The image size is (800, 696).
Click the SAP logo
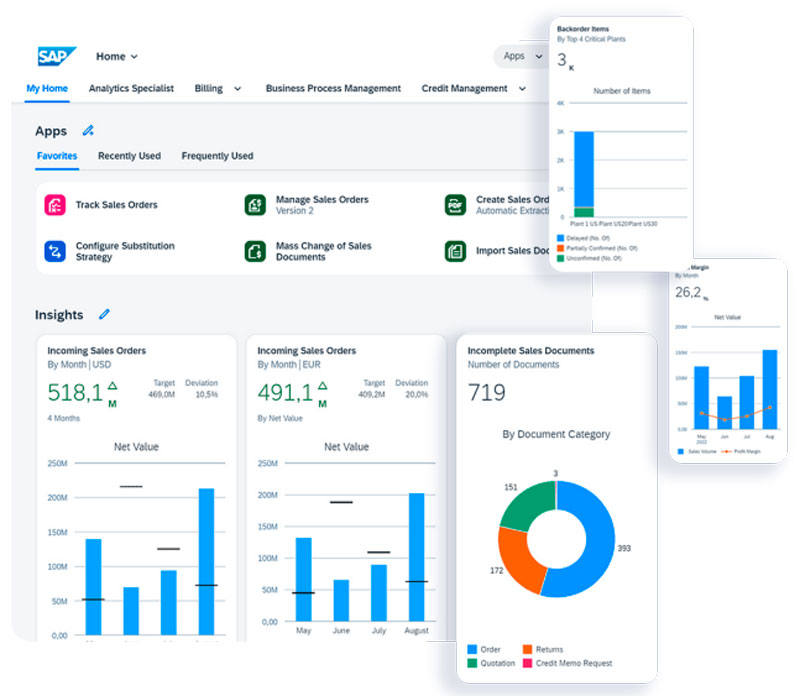coord(57,56)
